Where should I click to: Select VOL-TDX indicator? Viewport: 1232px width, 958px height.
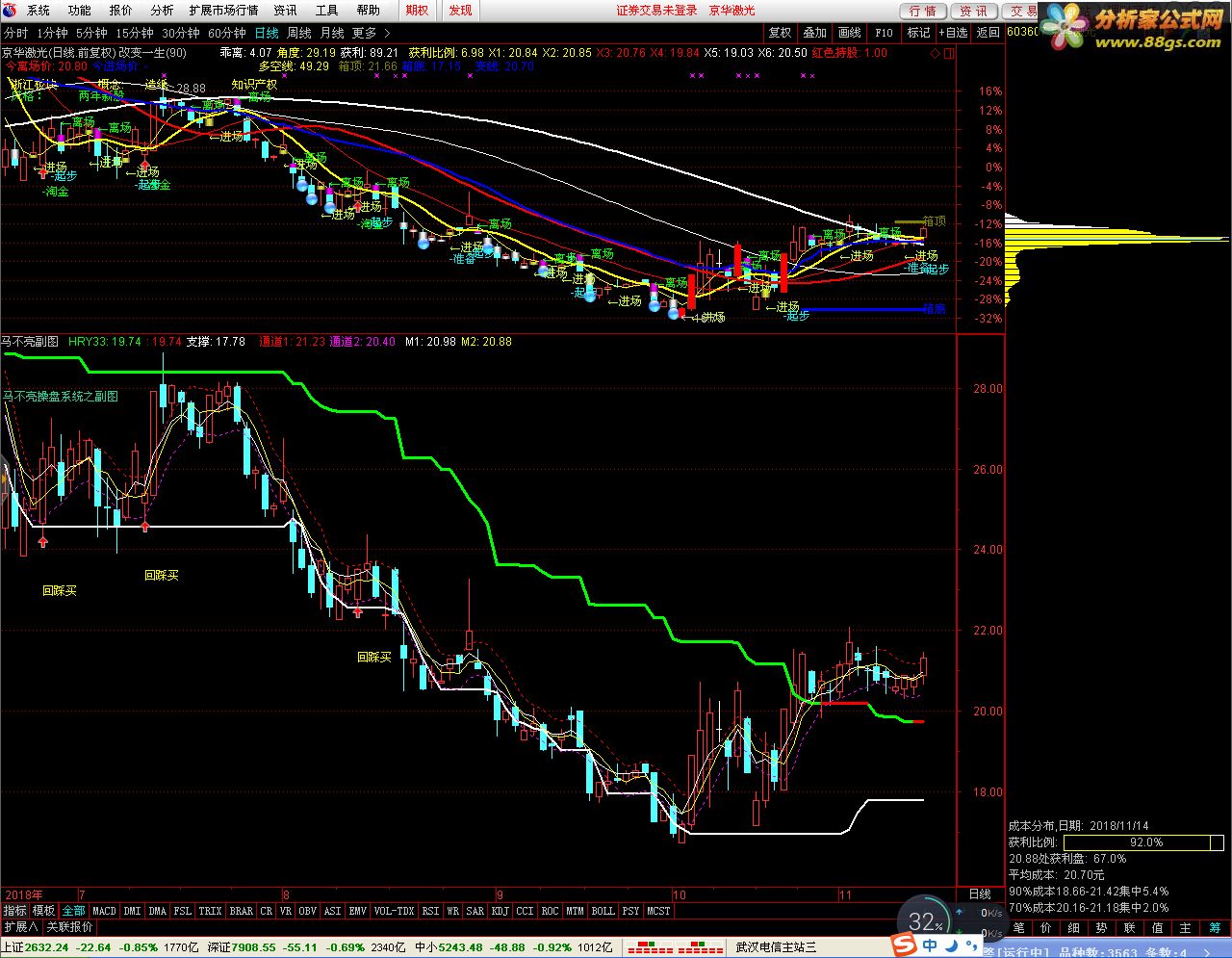pyautogui.click(x=394, y=911)
